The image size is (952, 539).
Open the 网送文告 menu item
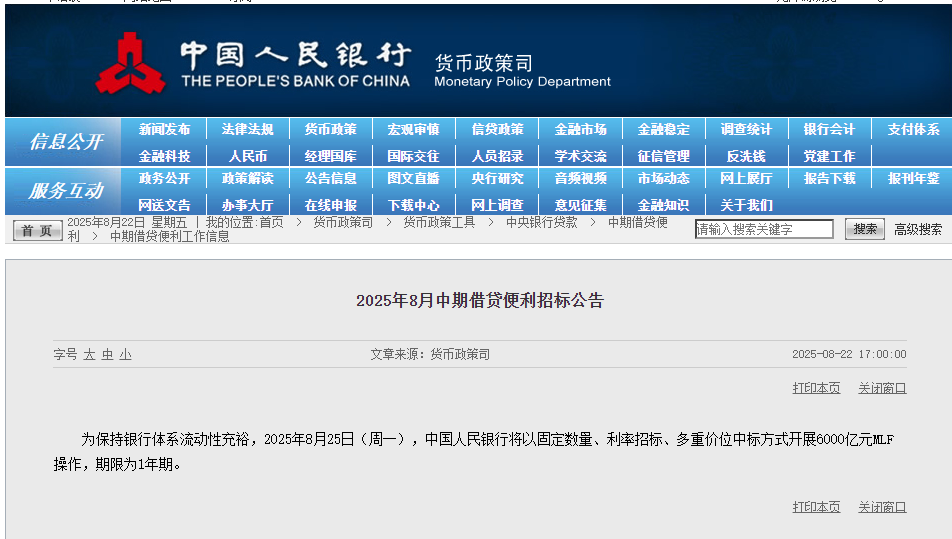(164, 205)
